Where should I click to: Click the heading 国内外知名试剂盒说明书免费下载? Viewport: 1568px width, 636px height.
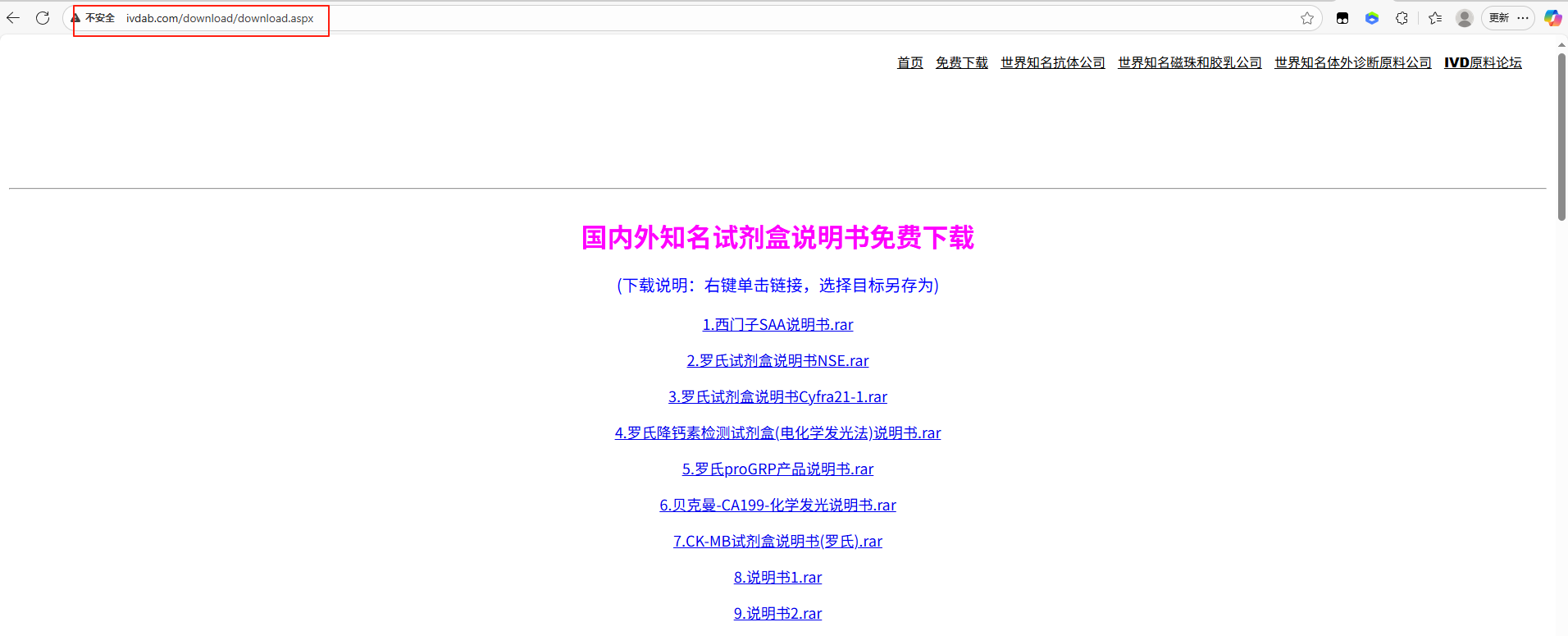click(777, 238)
